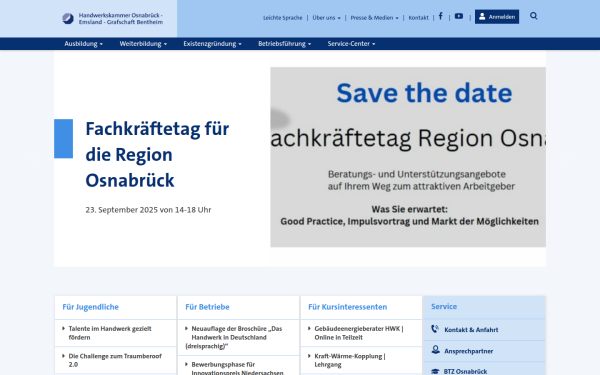Click the Fachkräftetag für die Region Osnabrück headline
Viewport: 600px width, 375px height.
pyautogui.click(x=157, y=155)
